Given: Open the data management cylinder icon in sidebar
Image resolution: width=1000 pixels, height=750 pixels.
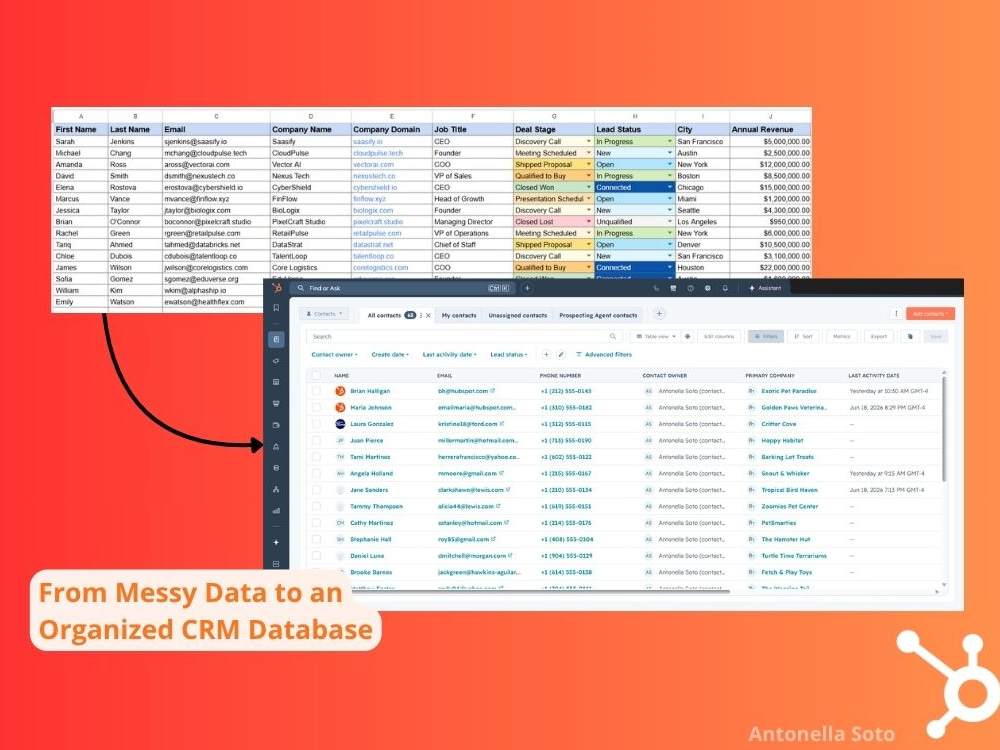Looking at the screenshot, I should pos(276,467).
